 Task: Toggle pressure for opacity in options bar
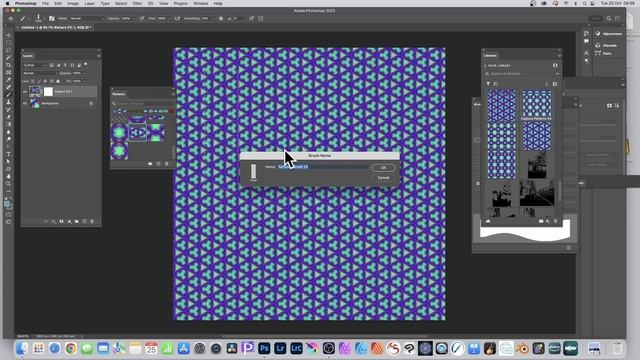point(141,18)
